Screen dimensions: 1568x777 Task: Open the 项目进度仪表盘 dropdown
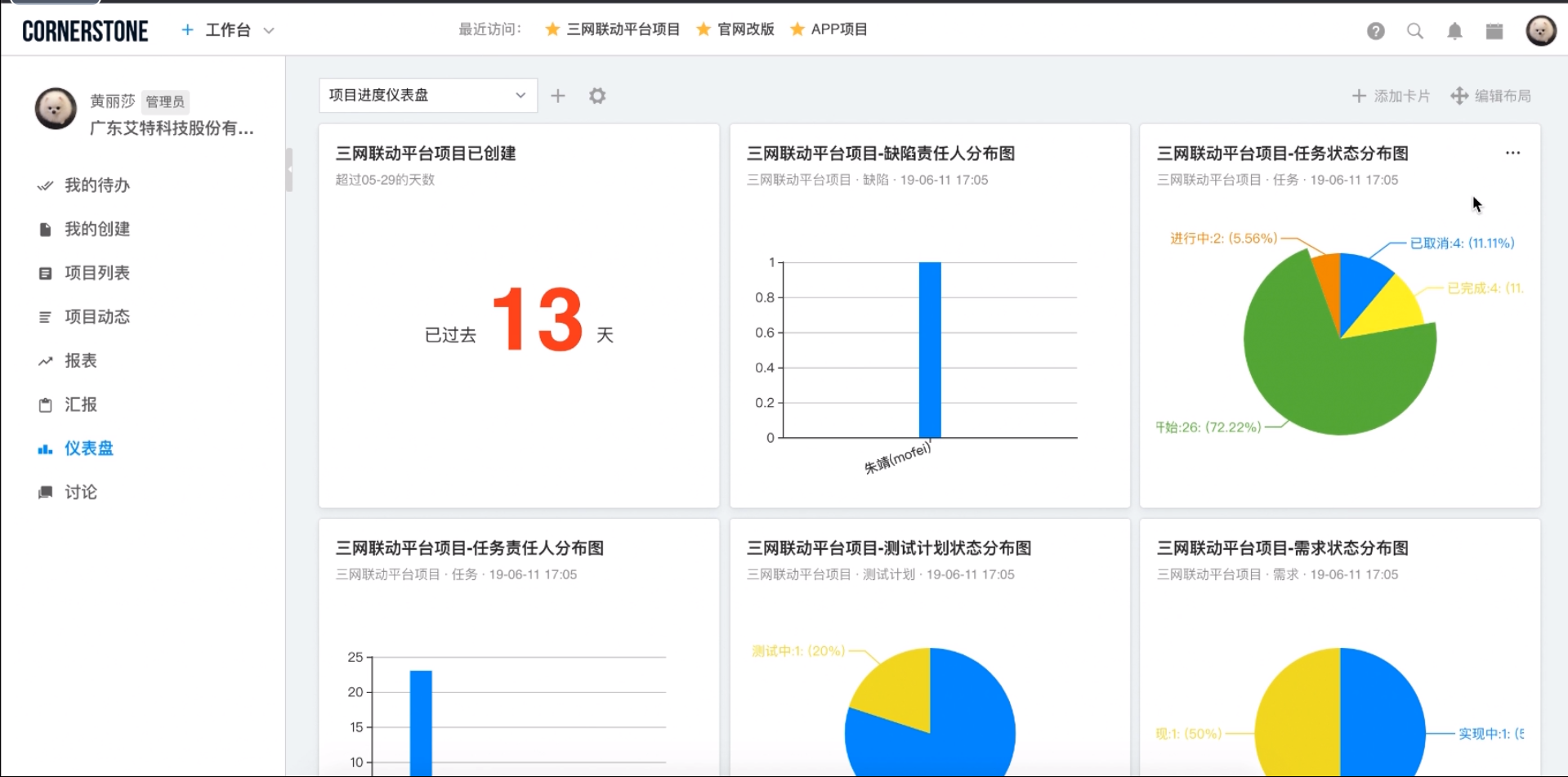(427, 96)
